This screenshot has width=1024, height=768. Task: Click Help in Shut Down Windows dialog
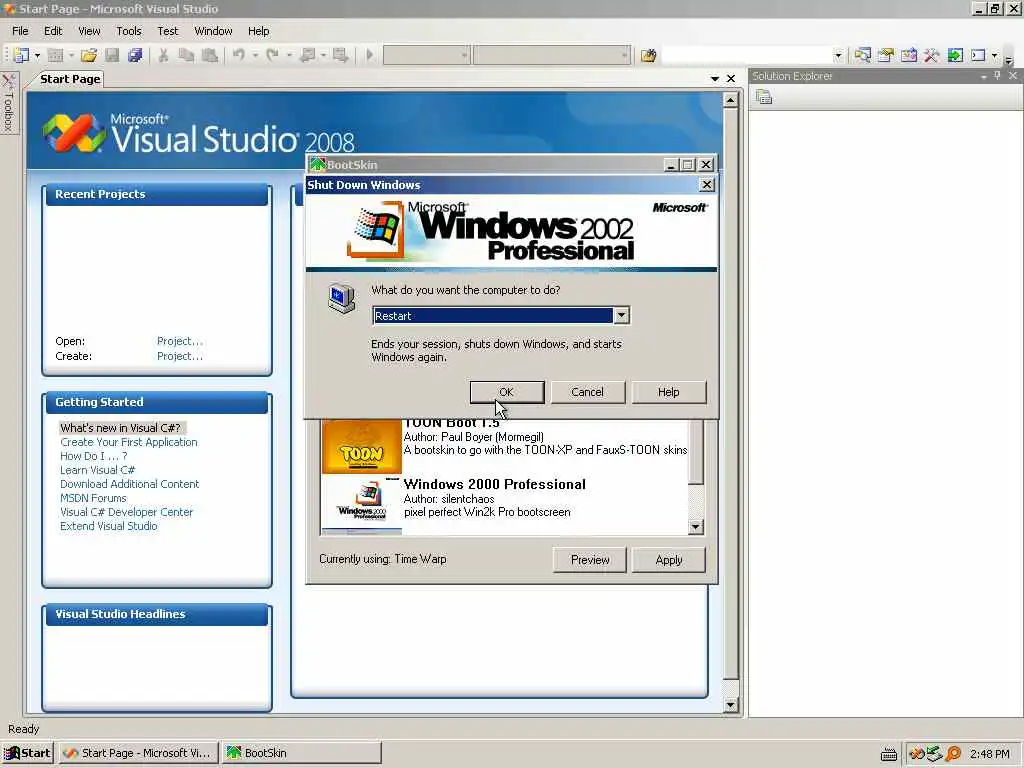(x=669, y=392)
